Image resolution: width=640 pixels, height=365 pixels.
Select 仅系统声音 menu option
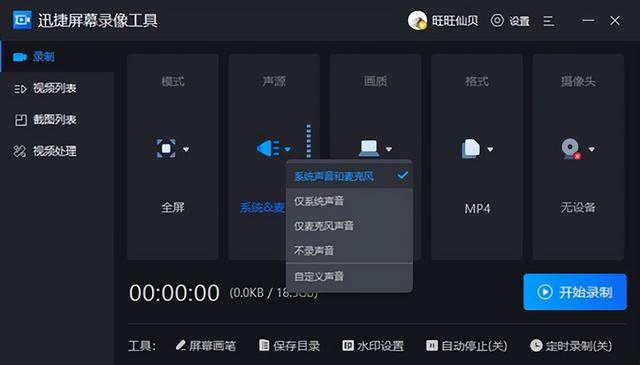[x=349, y=201]
